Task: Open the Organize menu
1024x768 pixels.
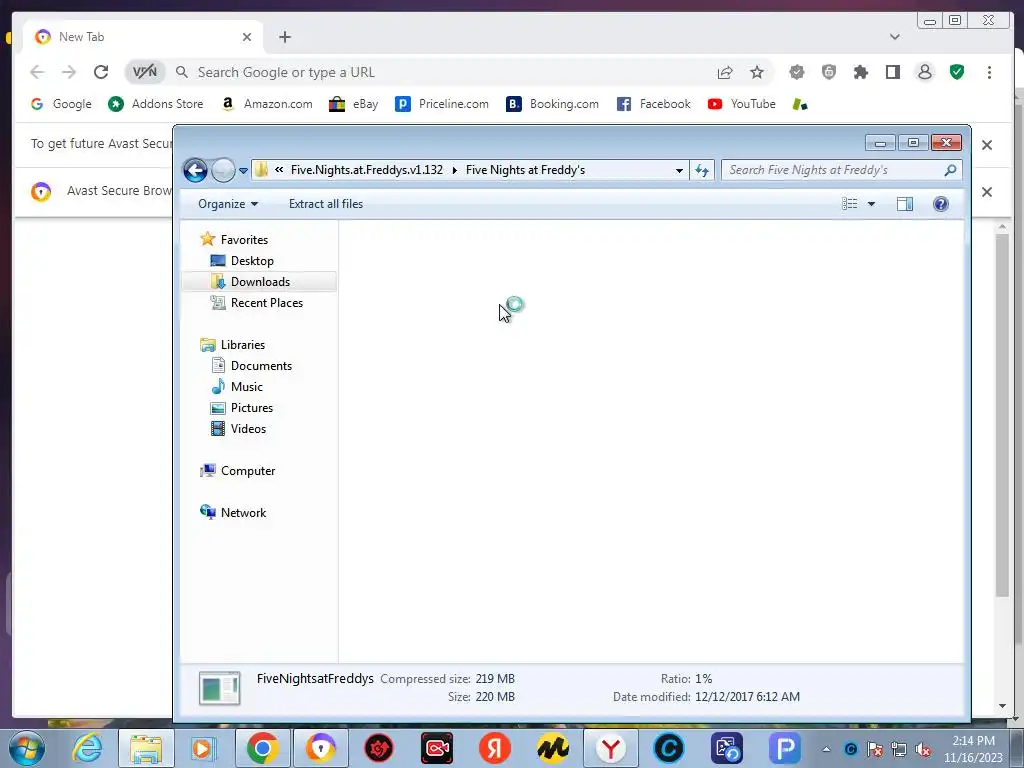Action: (x=228, y=204)
